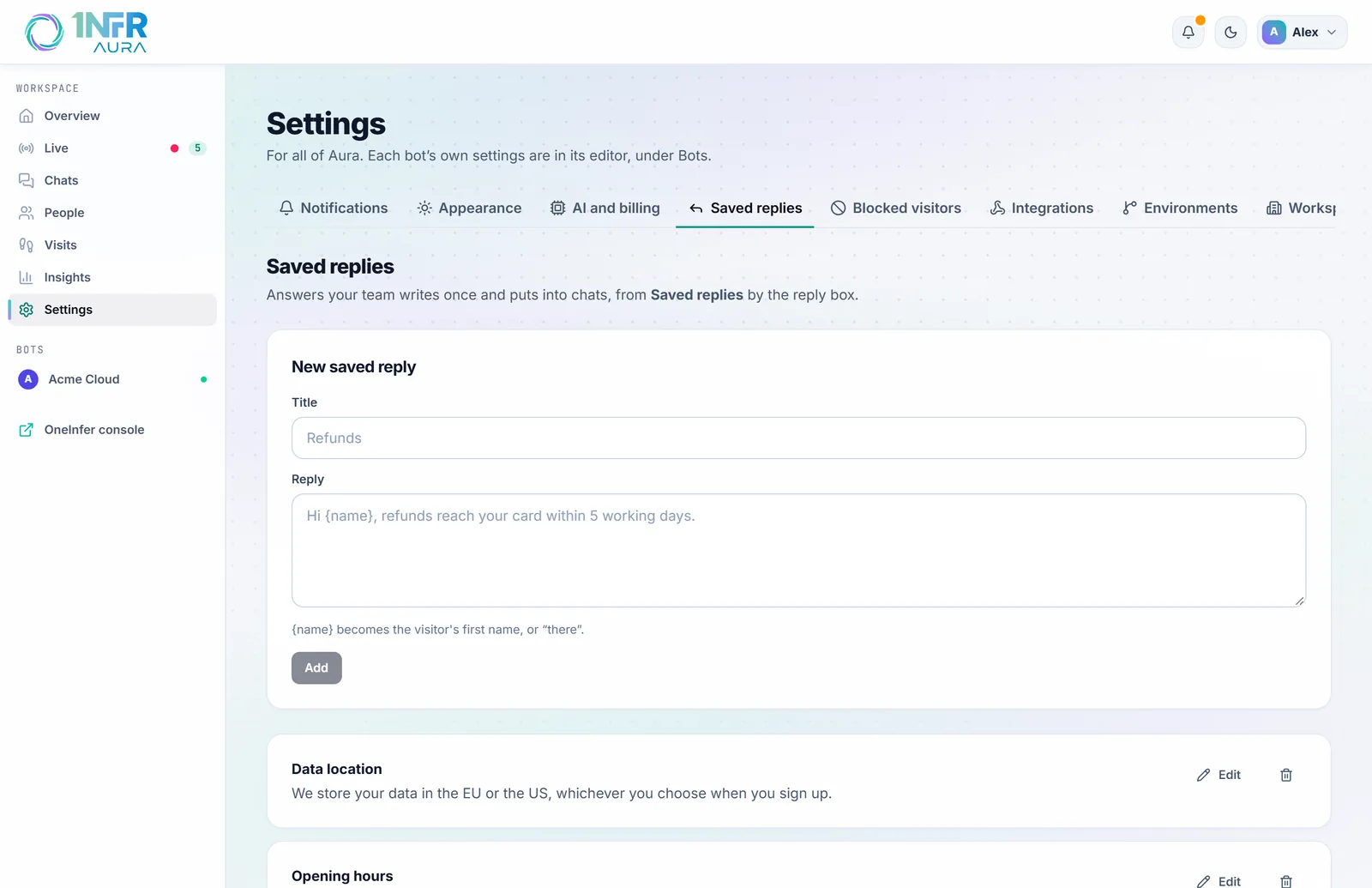Viewport: 1372px width, 888px height.
Task: Delete the Opening hours saved reply
Action: [1286, 881]
